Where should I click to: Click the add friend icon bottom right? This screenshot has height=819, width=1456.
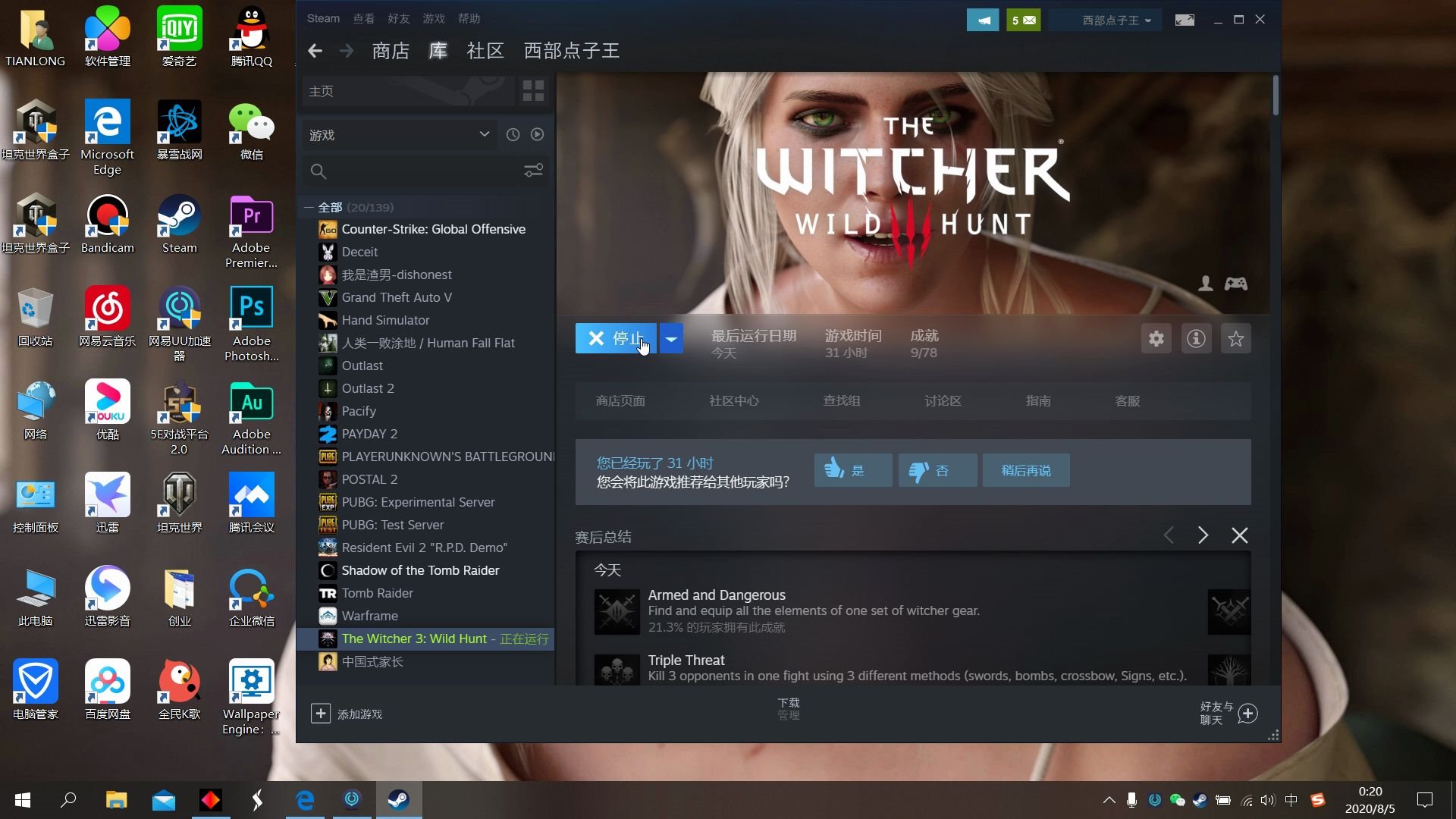1248,713
